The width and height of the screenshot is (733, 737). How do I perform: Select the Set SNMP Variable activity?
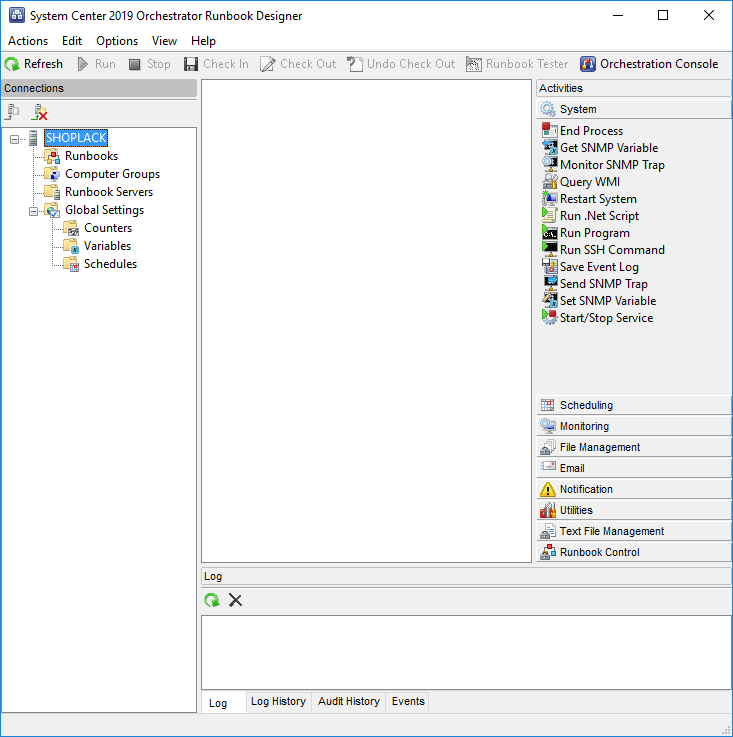599,300
